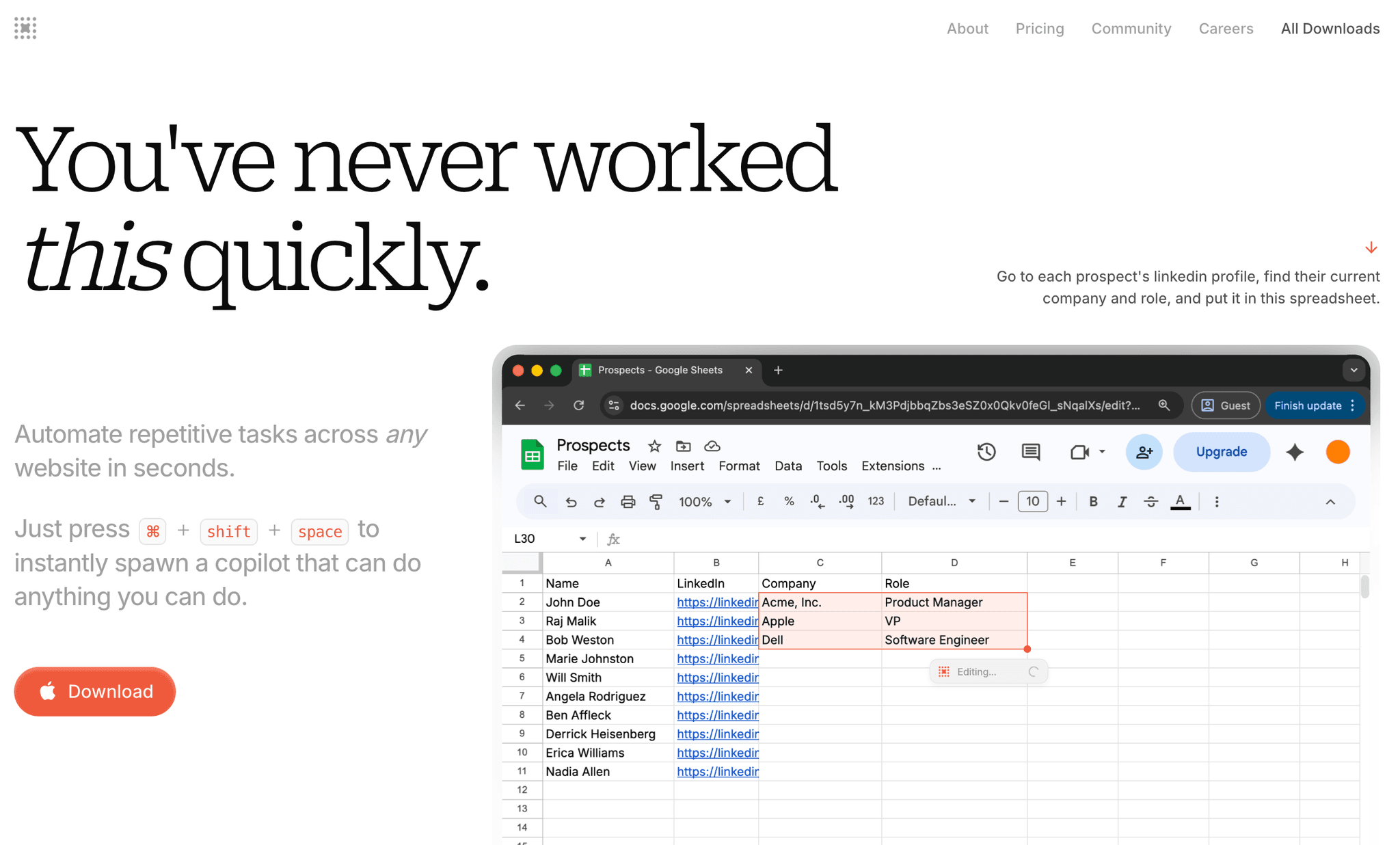This screenshot has height=845, width=1400.
Task: Open the 100% zoom dropdown
Action: (x=705, y=502)
